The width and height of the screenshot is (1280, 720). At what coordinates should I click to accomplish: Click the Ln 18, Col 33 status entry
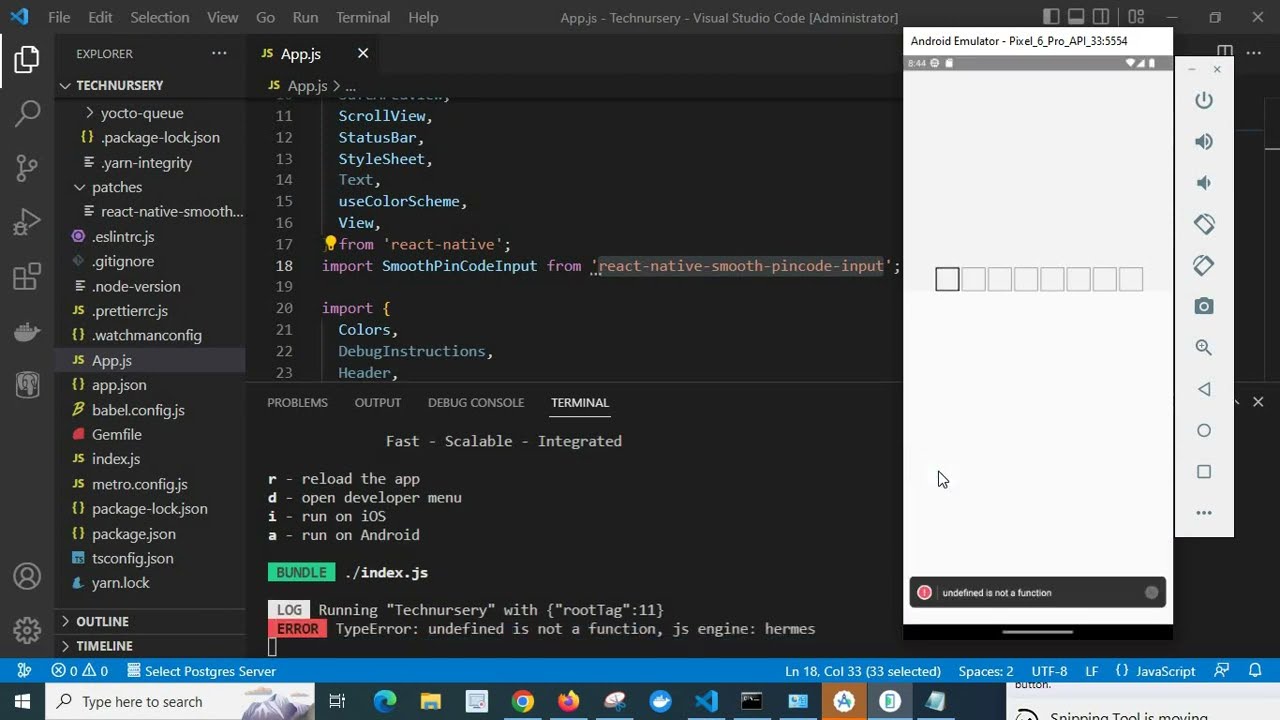(863, 671)
